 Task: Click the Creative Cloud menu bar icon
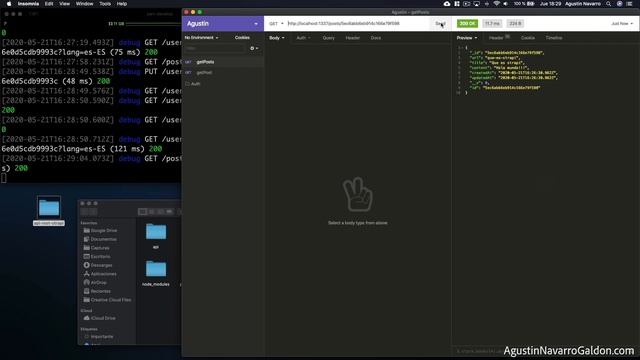click(x=447, y=4)
